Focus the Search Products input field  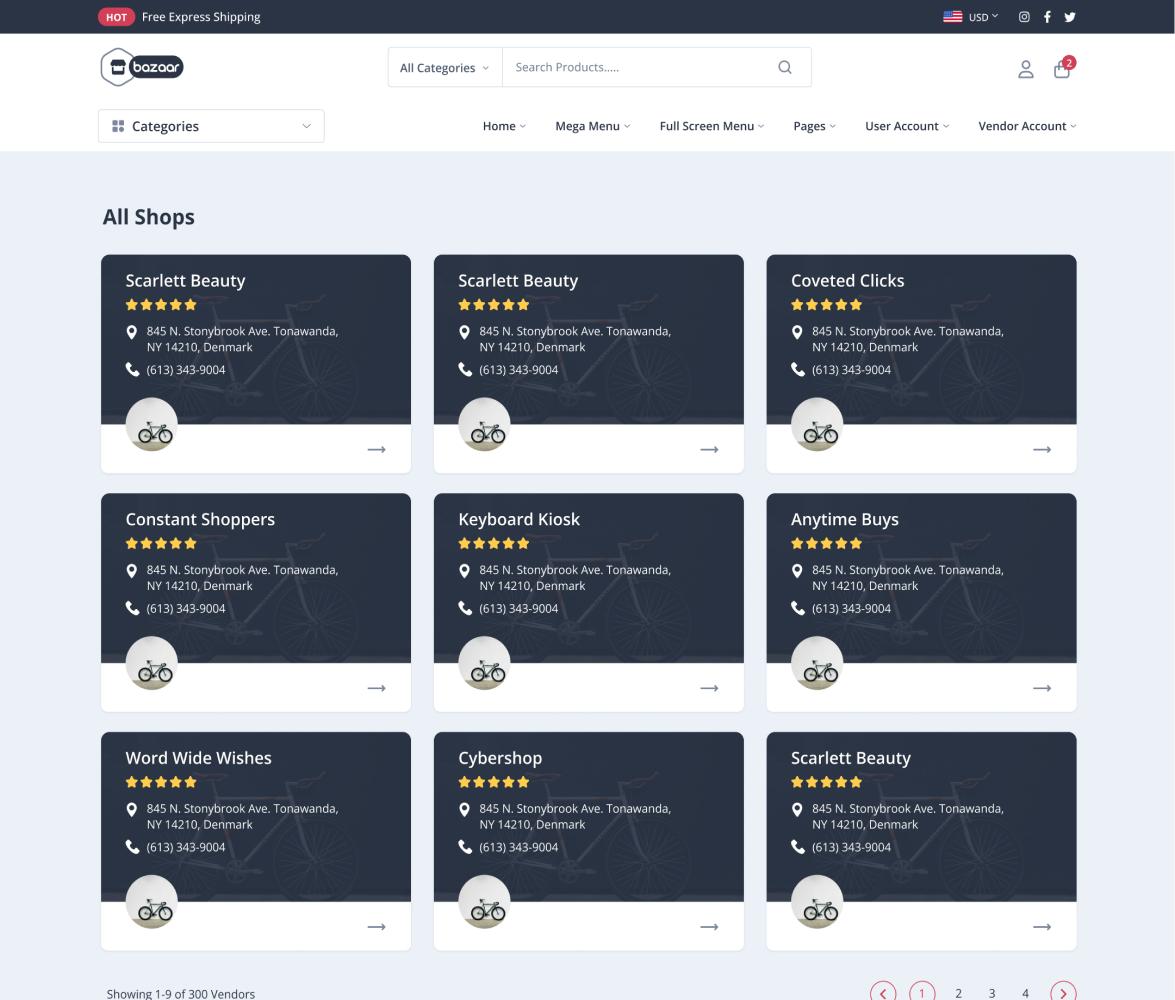[x=640, y=67]
